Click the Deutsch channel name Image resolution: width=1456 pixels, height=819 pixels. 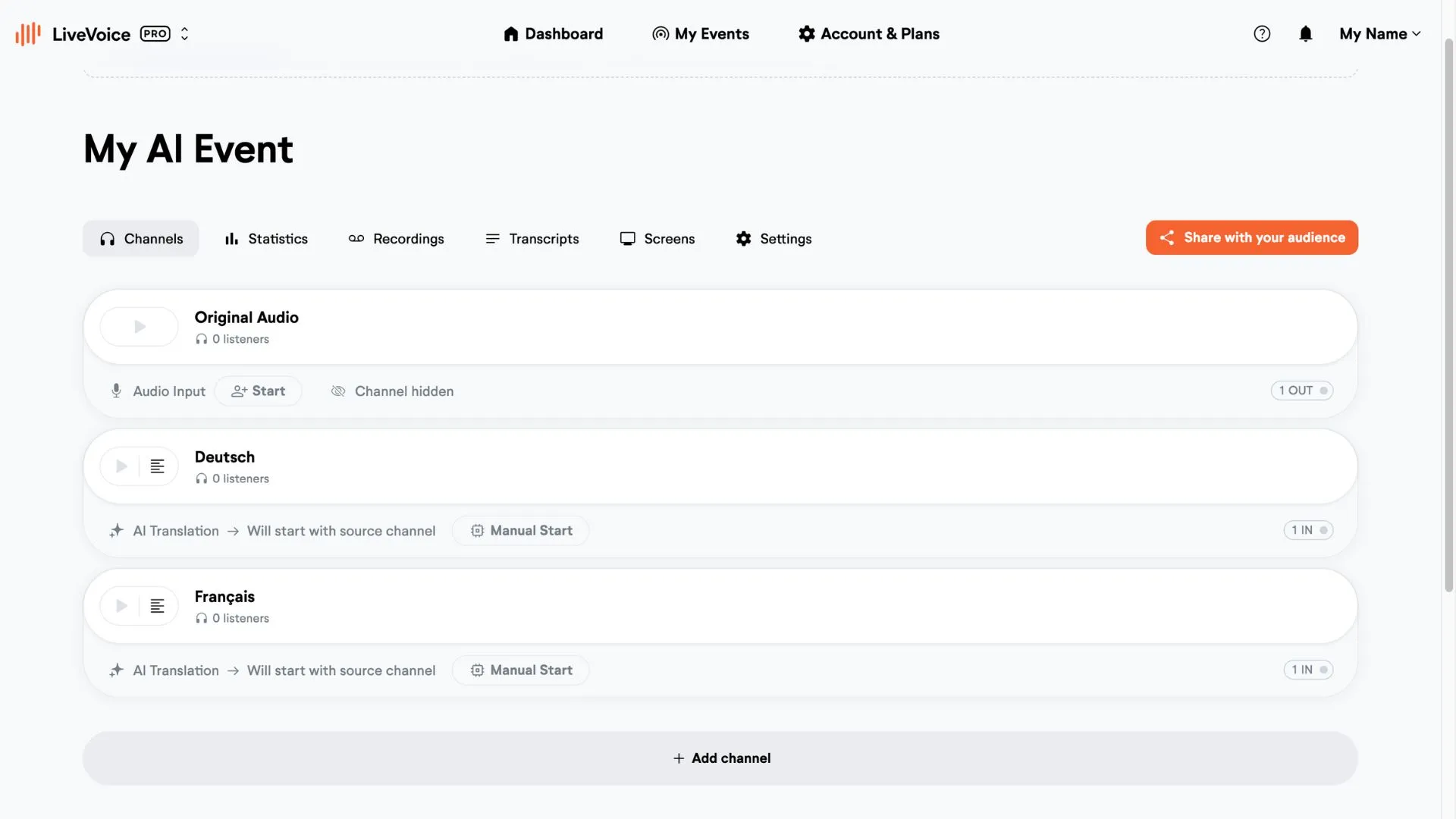tap(224, 457)
